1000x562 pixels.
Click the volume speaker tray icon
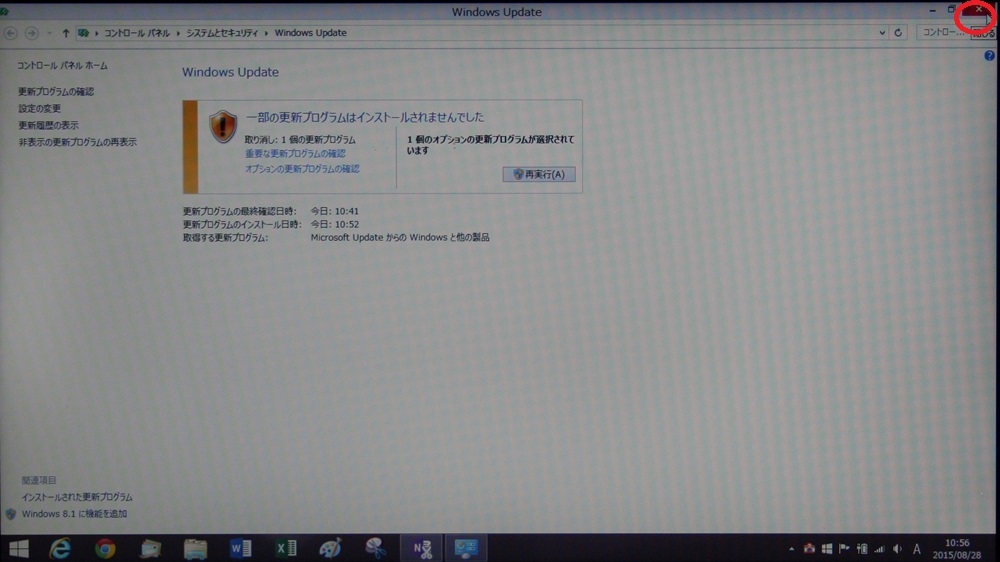click(897, 549)
